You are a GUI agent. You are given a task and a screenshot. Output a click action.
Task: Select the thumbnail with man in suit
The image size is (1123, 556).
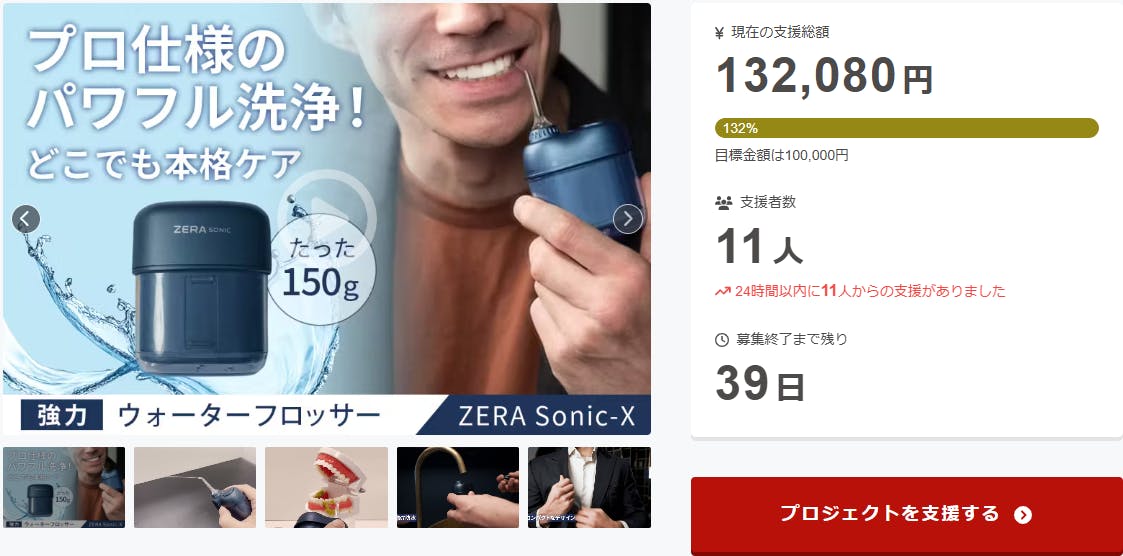[x=589, y=487]
